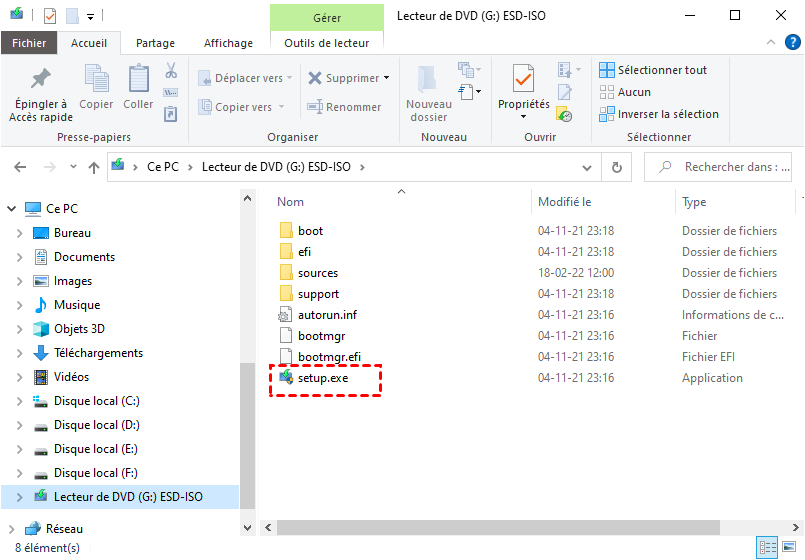Viewport: 805px width, 560px height.
Task: Click the Copier icon in Presse-papiers
Action: coord(96,79)
